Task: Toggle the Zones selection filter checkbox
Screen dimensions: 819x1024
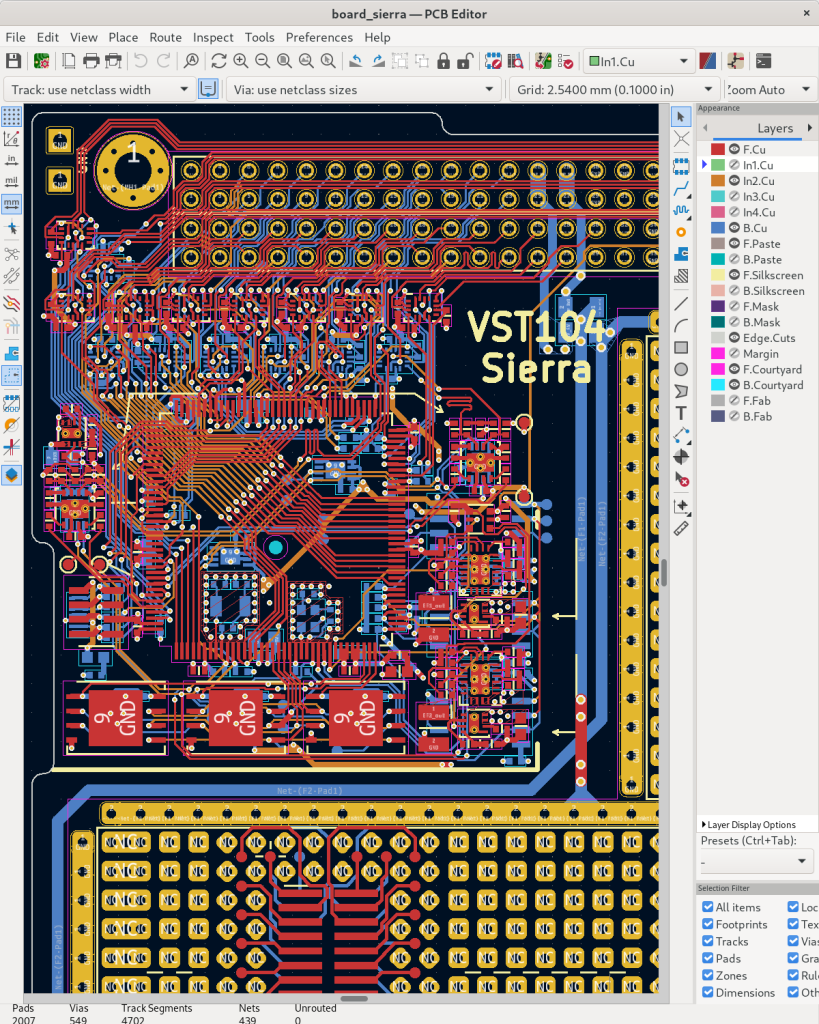Action: point(708,976)
